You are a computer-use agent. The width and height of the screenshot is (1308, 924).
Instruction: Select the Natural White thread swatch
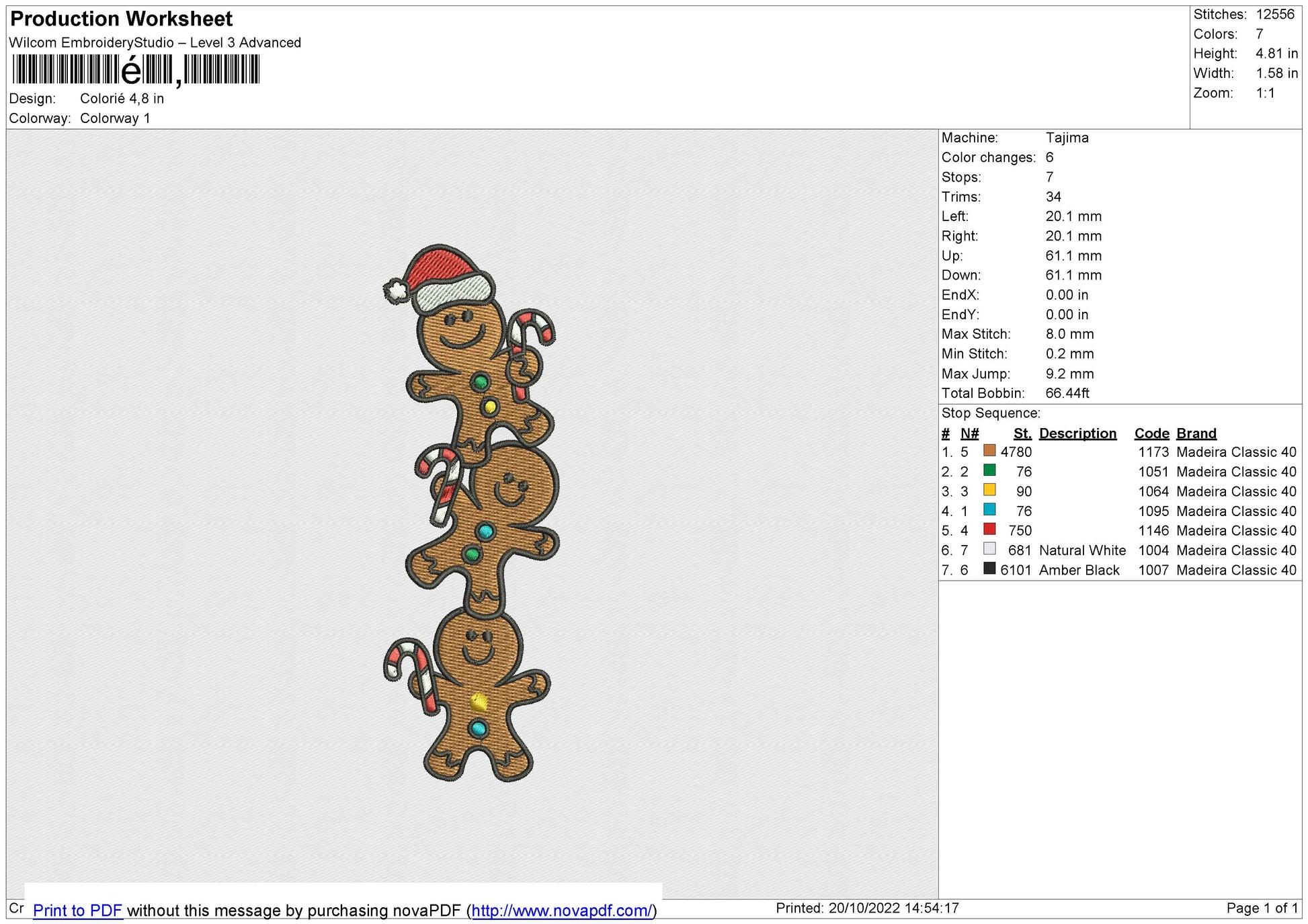pyautogui.click(x=989, y=548)
